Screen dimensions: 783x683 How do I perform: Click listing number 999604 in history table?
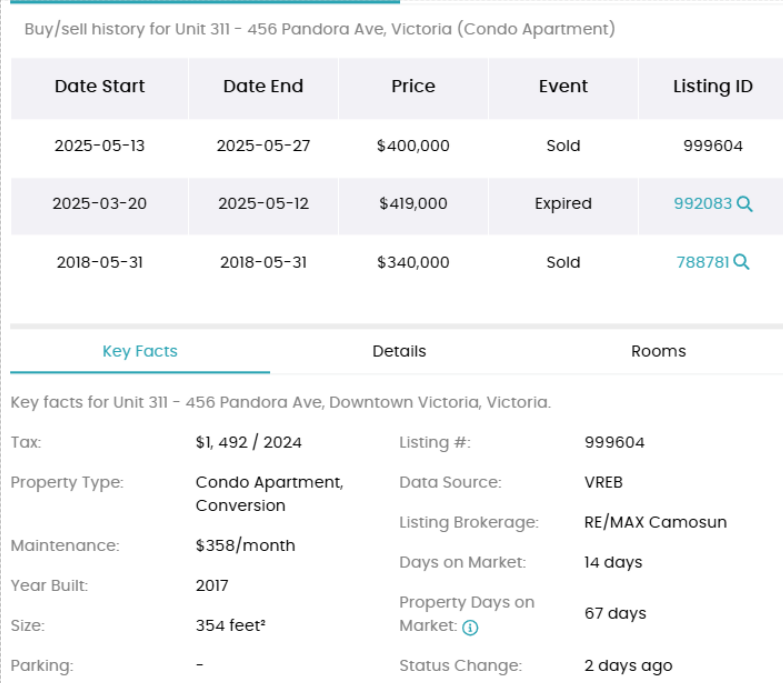713,146
